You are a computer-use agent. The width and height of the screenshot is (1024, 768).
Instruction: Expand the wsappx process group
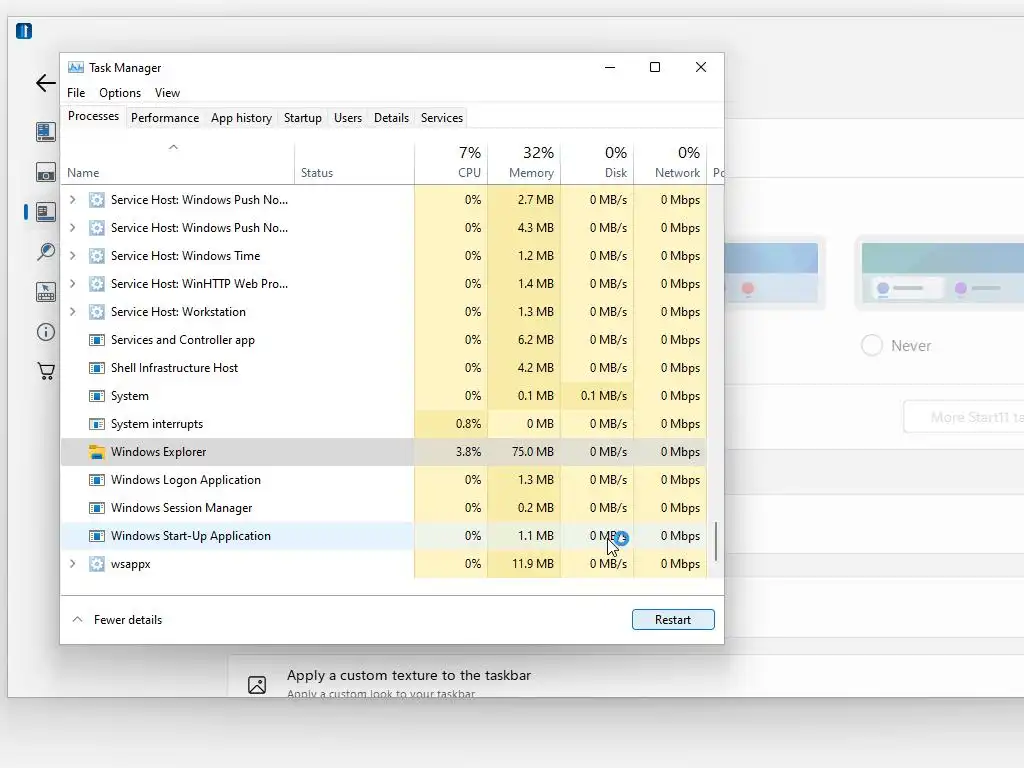[x=72, y=564]
